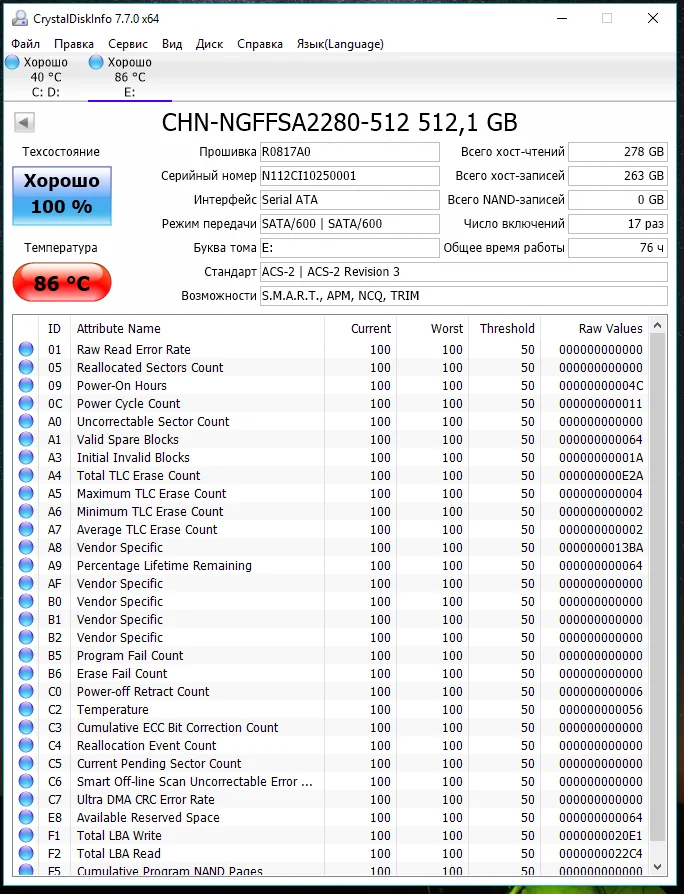Click the previous disk arrow button

click(x=24, y=122)
